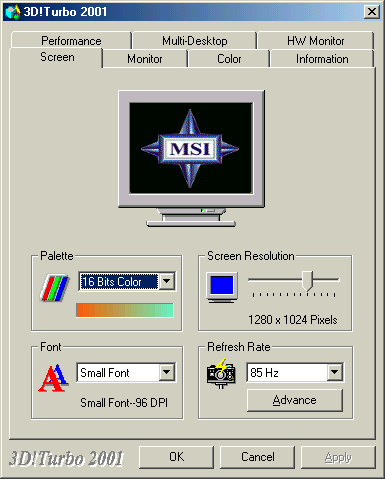Open the Color tab
The image size is (385, 479).
[x=229, y=59]
